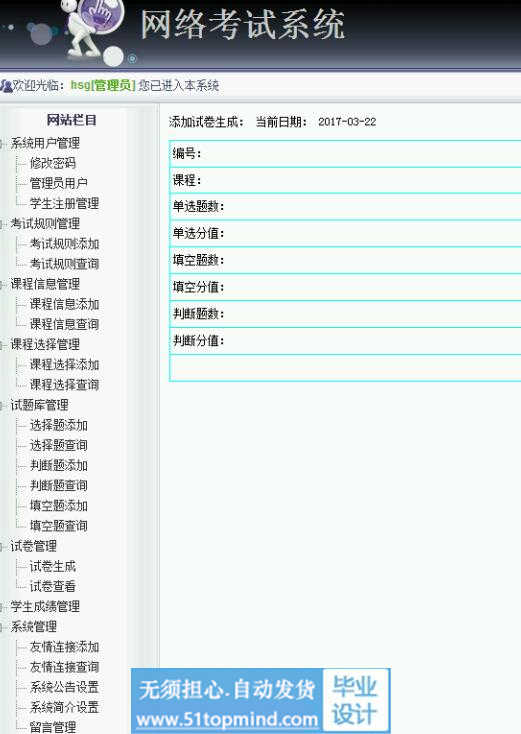Click the mascot logo in the header
The width and height of the screenshot is (521, 734).
(95, 31)
